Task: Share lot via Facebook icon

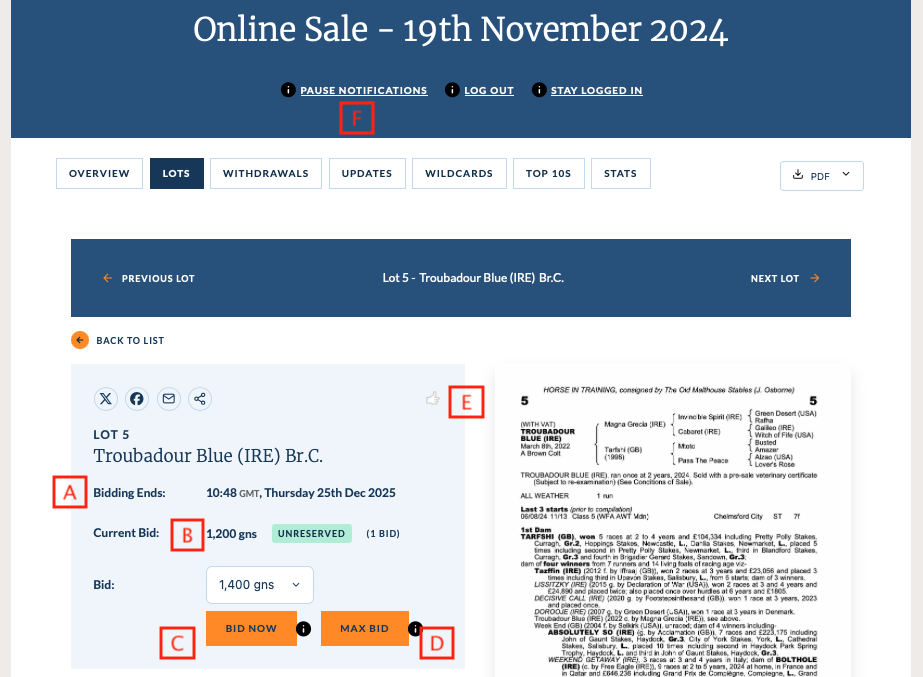Action: pyautogui.click(x=137, y=399)
